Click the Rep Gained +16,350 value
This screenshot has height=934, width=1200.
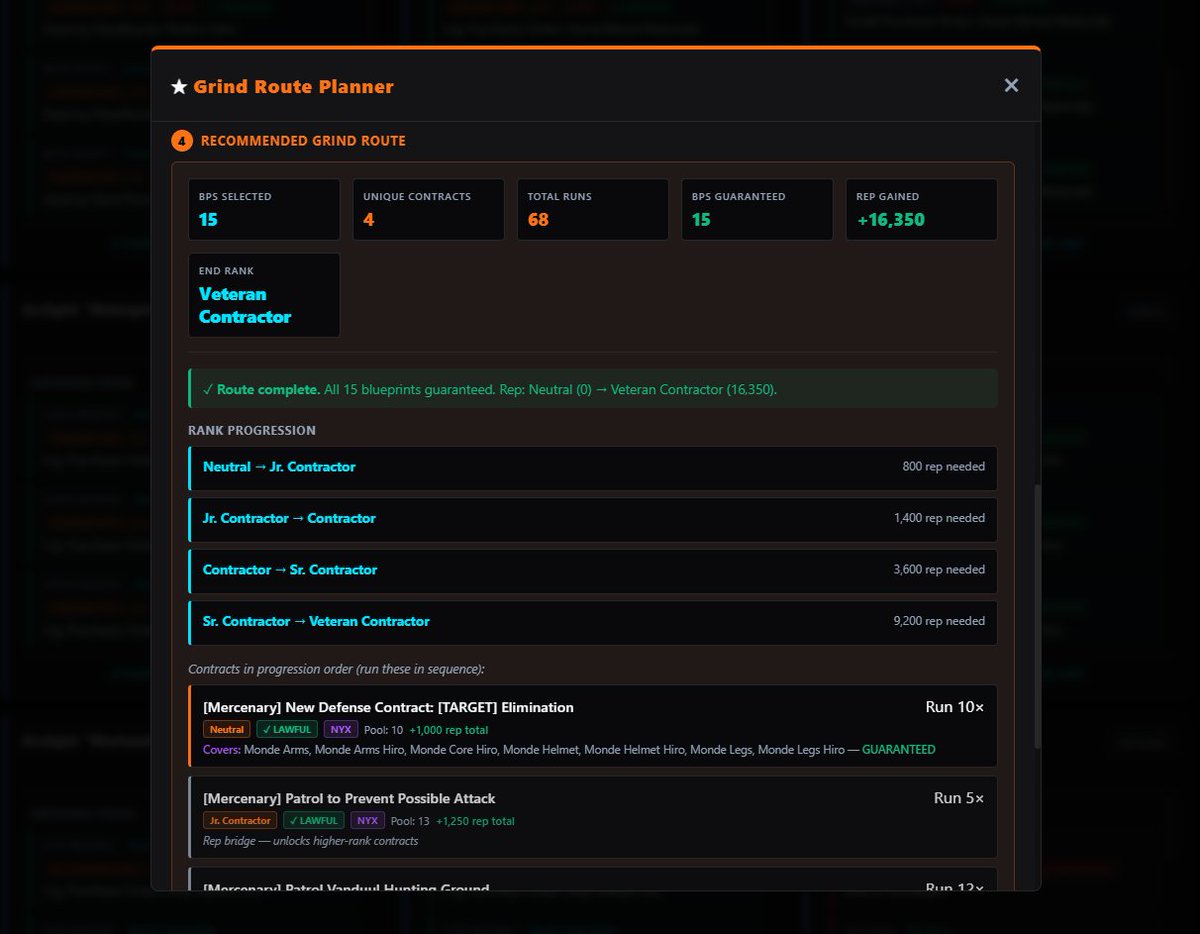pos(891,220)
